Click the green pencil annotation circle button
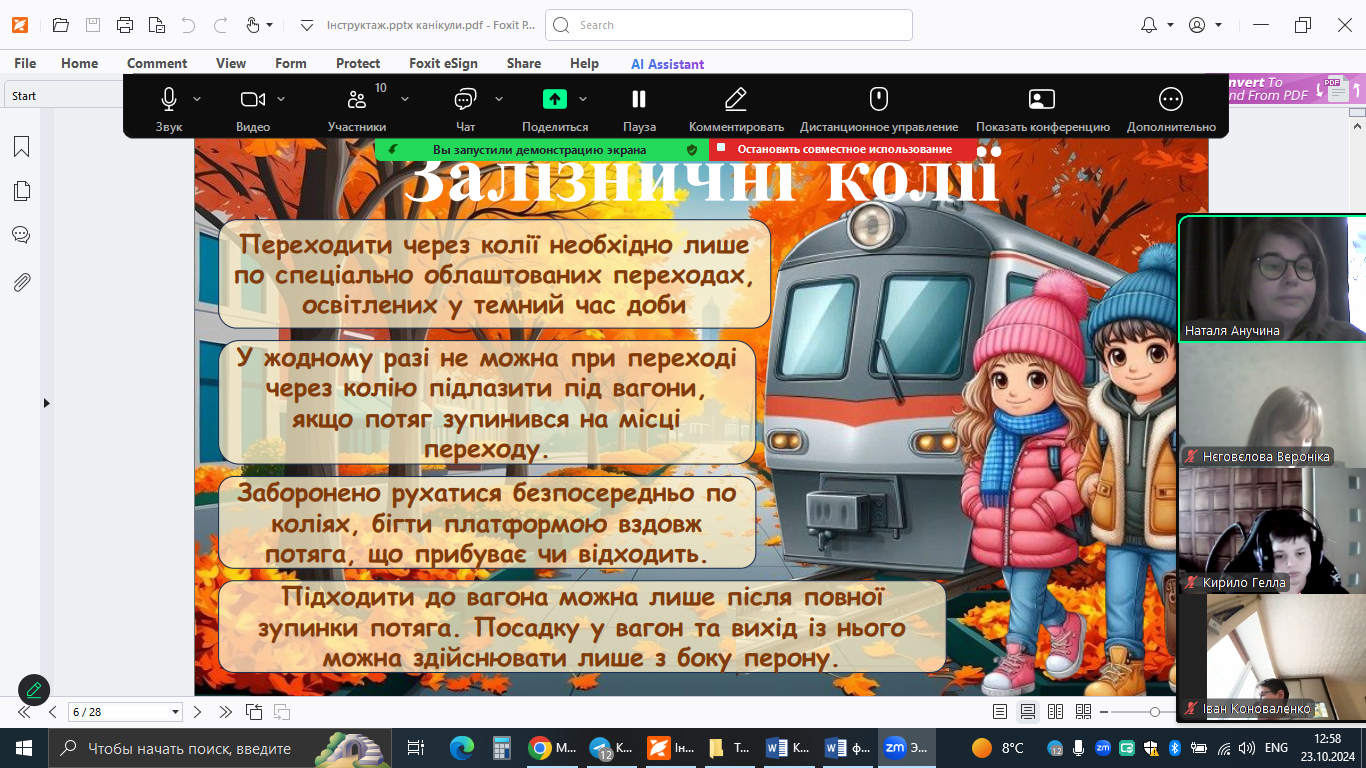 coord(34,690)
